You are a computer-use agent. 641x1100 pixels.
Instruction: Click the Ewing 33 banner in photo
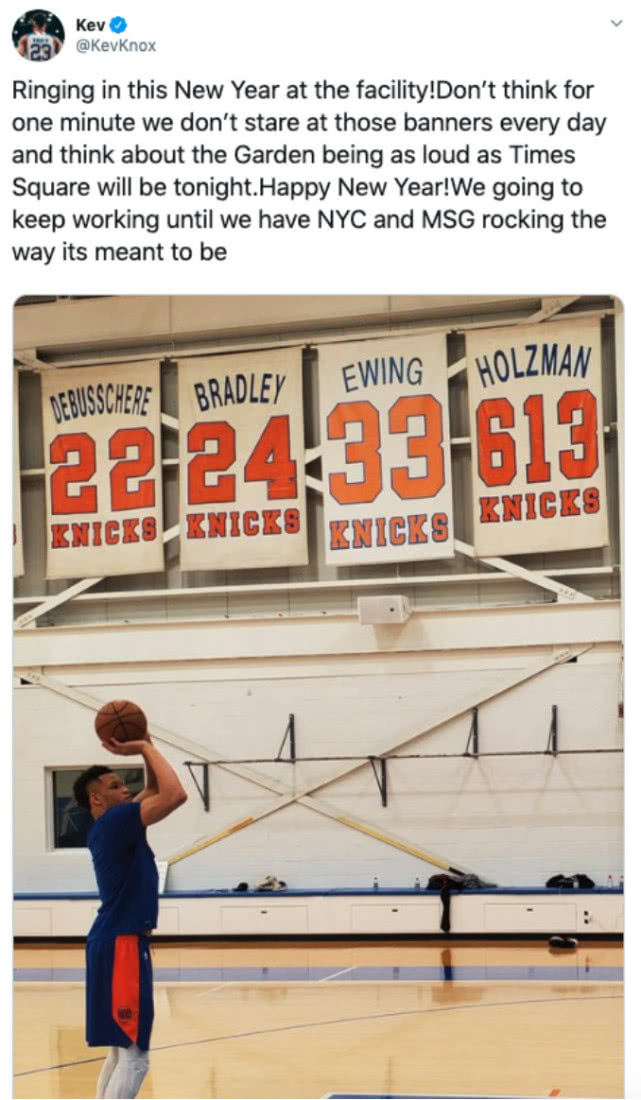[x=386, y=449]
